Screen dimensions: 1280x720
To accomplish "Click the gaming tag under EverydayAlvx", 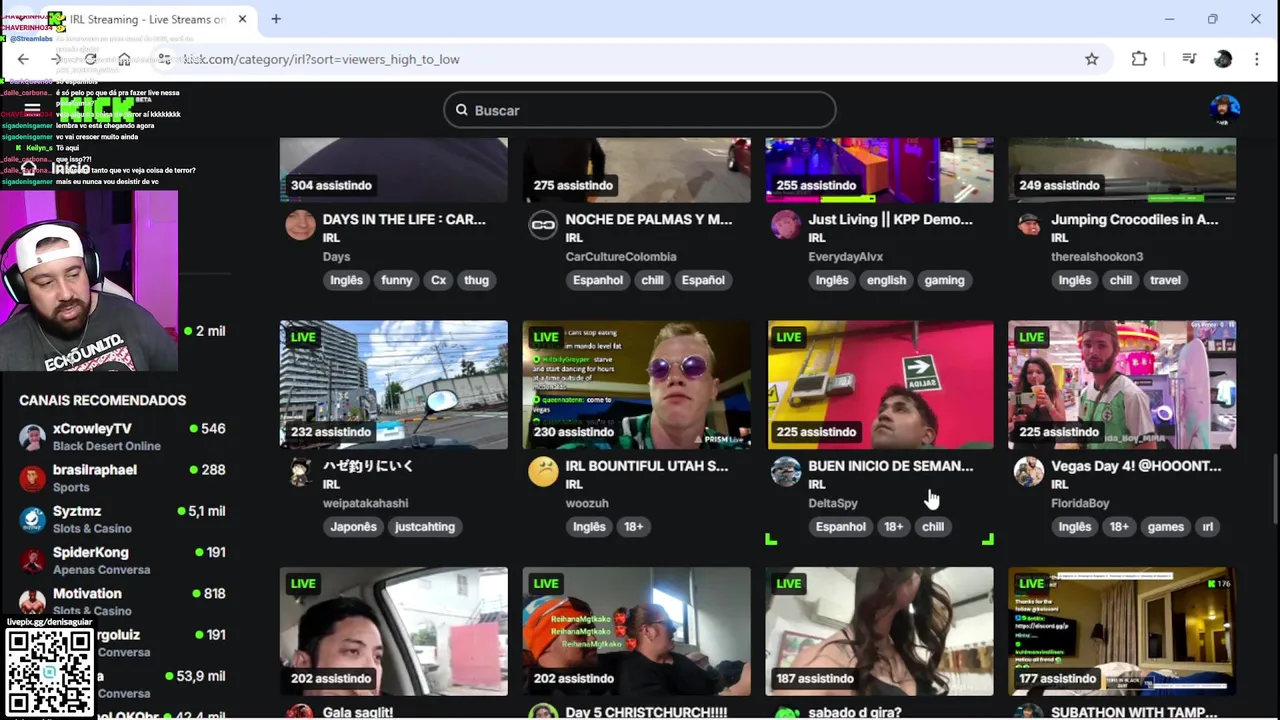I will coord(944,280).
